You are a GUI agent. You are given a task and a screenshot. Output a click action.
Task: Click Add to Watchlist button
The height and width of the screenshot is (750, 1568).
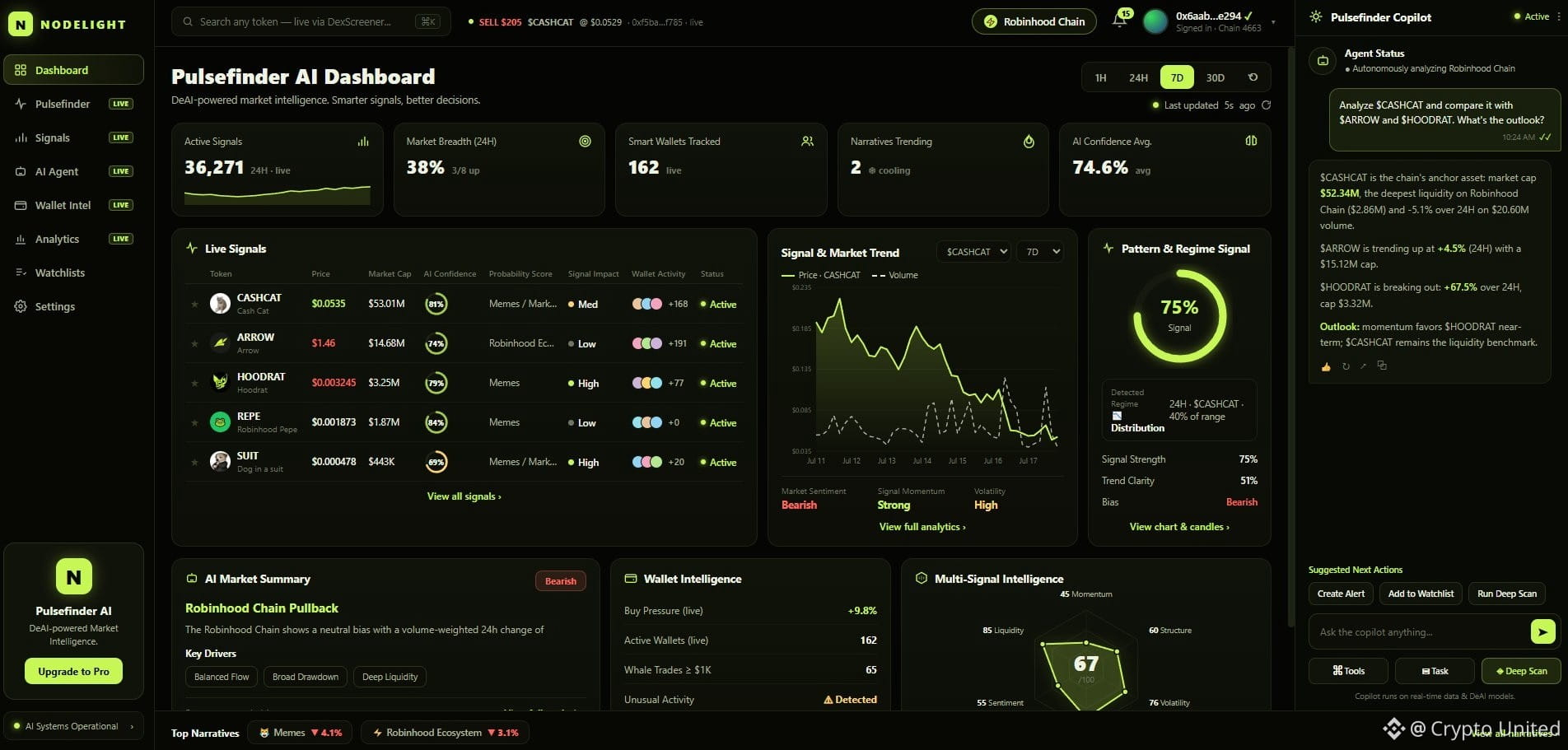[x=1421, y=594]
